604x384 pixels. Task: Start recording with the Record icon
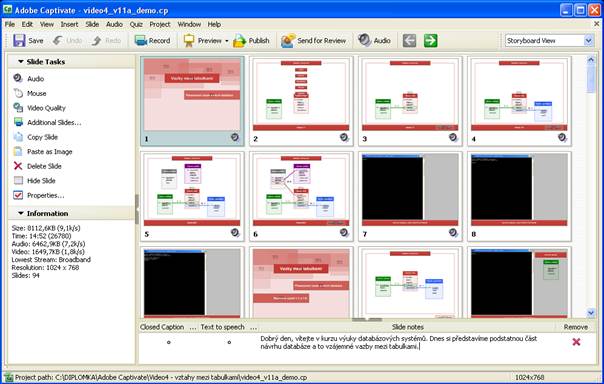click(141, 40)
